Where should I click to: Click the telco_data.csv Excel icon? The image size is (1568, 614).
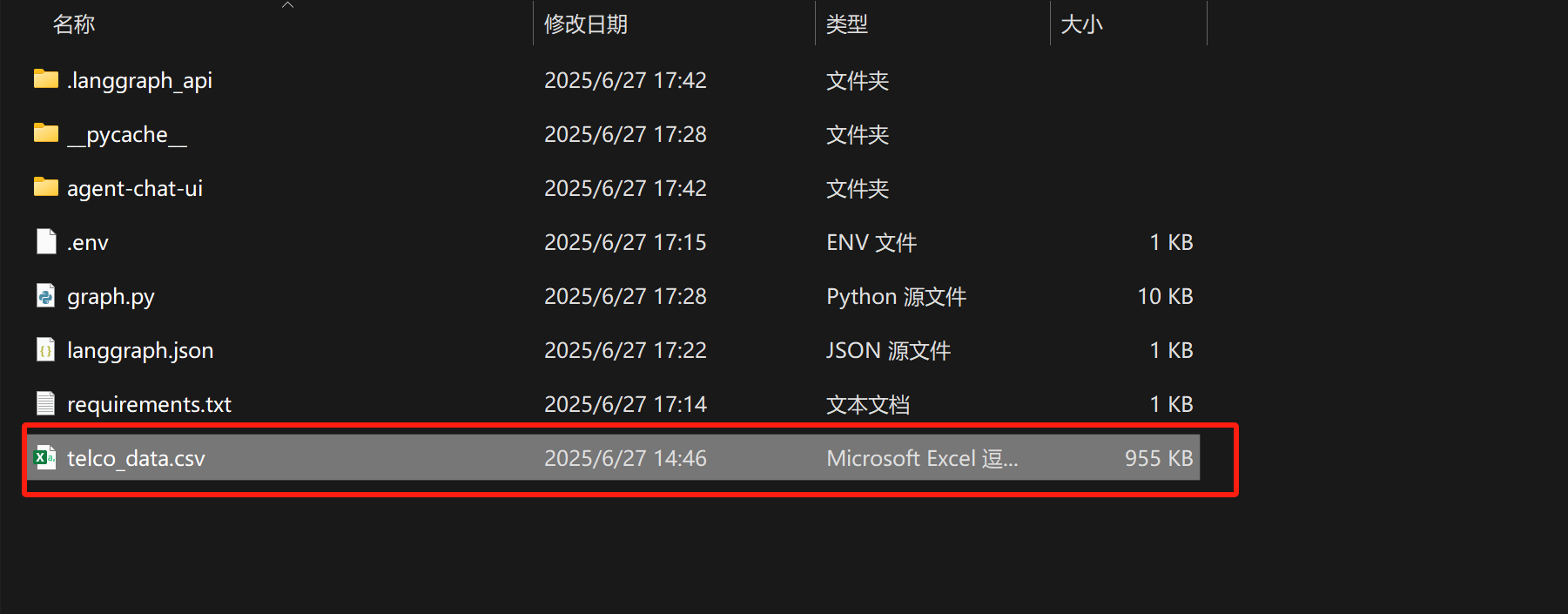pos(45,457)
